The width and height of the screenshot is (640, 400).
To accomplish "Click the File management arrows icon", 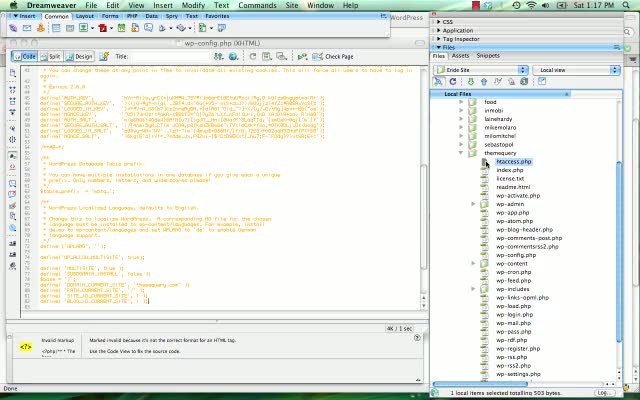I will [219, 57].
